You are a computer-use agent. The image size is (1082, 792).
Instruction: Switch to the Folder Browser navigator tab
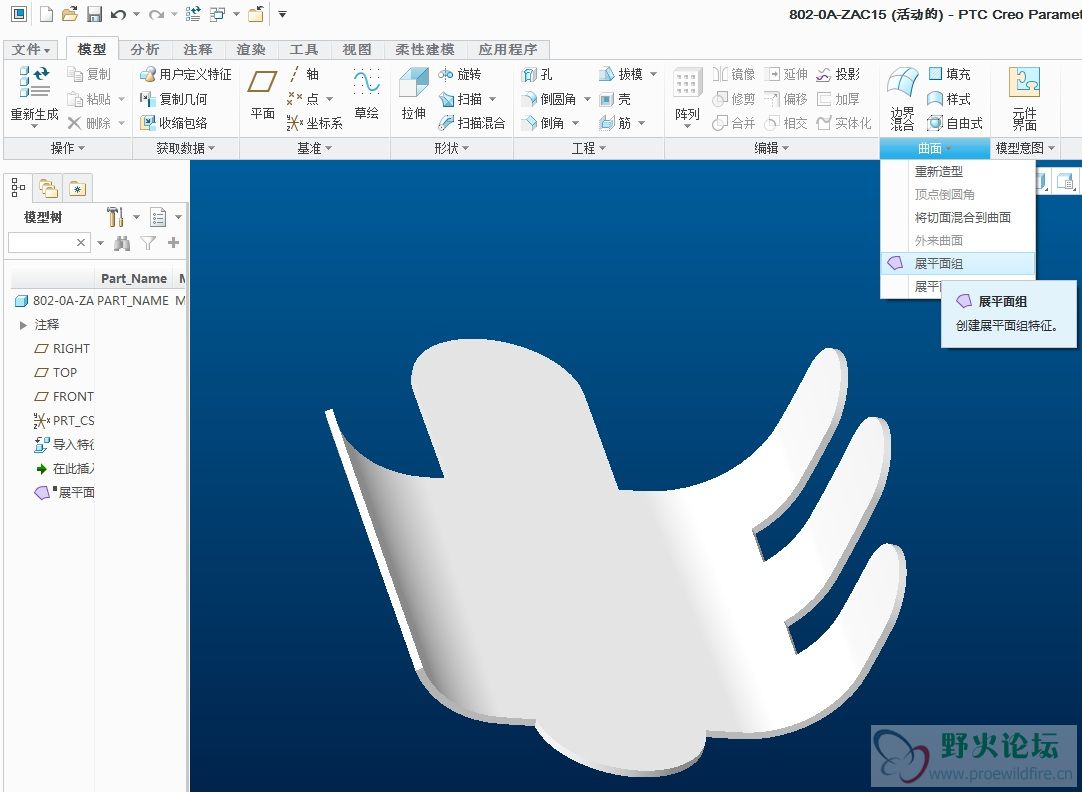pos(48,188)
